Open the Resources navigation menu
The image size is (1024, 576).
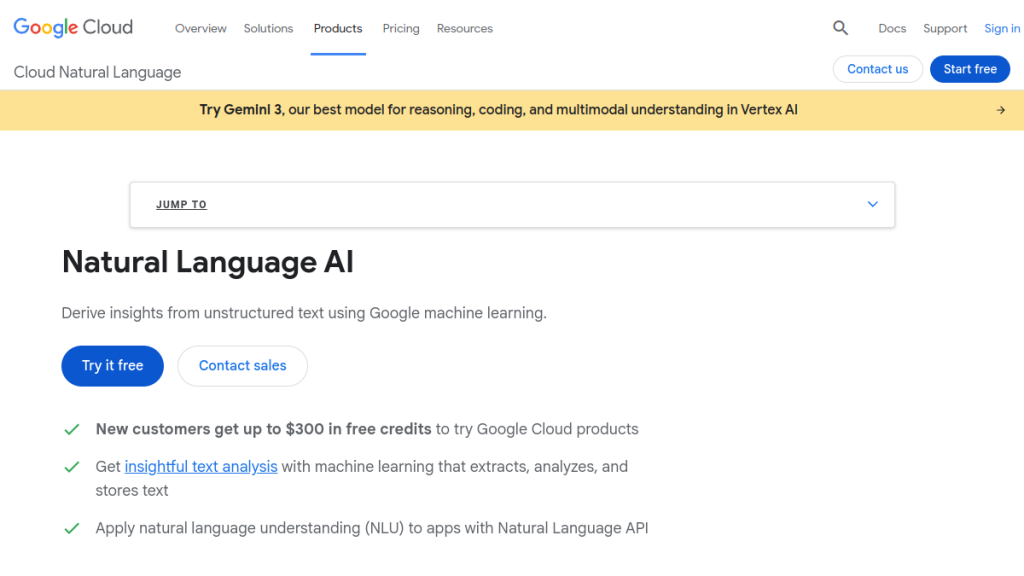coord(464,29)
